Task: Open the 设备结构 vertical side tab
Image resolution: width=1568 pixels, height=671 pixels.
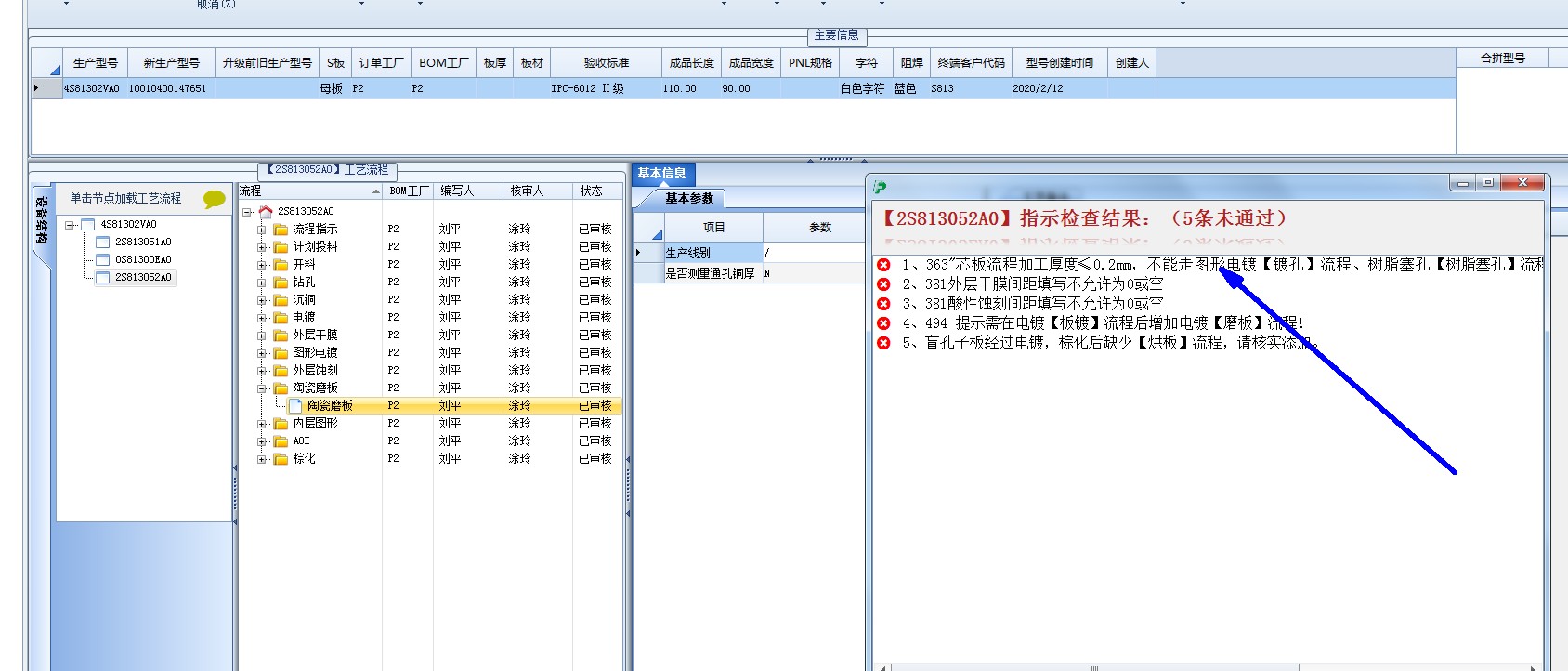Action: point(42,221)
